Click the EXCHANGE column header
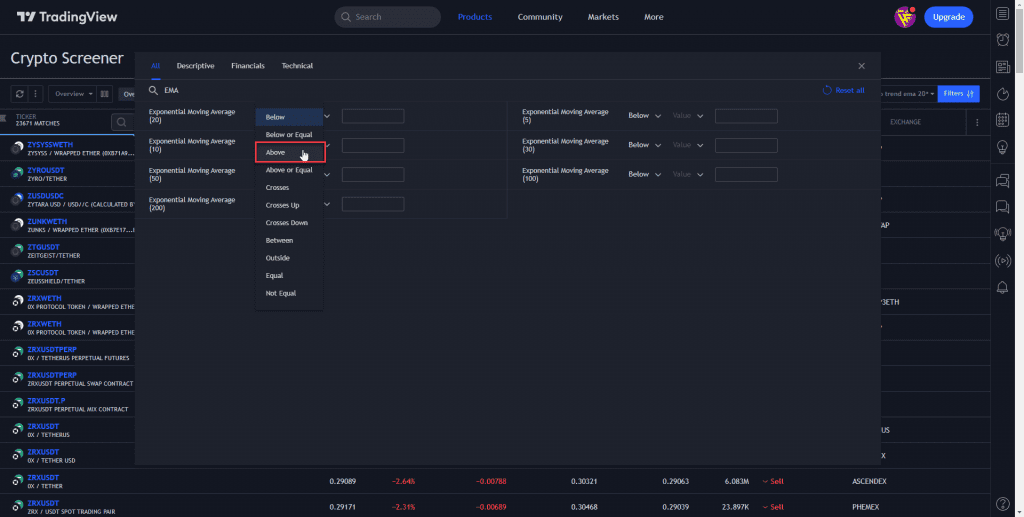The image size is (1024, 517). 905,122
